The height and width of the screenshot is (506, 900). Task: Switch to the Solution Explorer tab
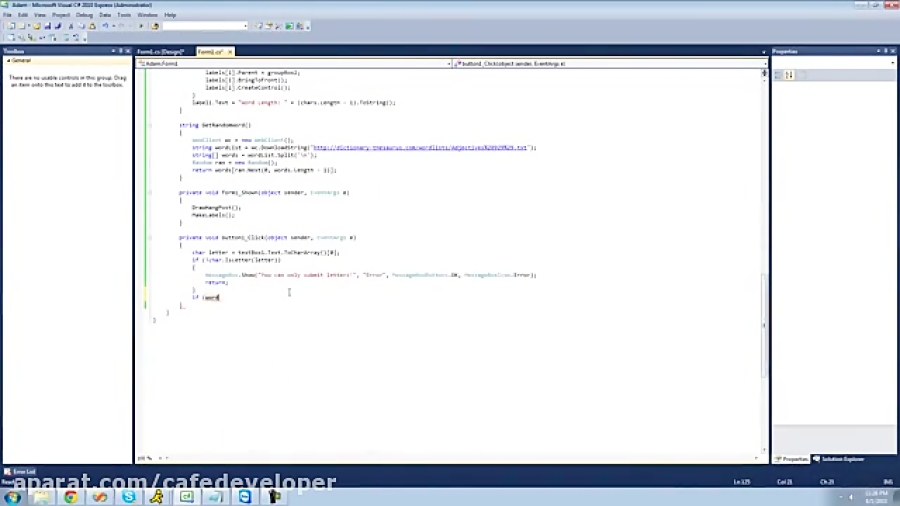pos(839,459)
